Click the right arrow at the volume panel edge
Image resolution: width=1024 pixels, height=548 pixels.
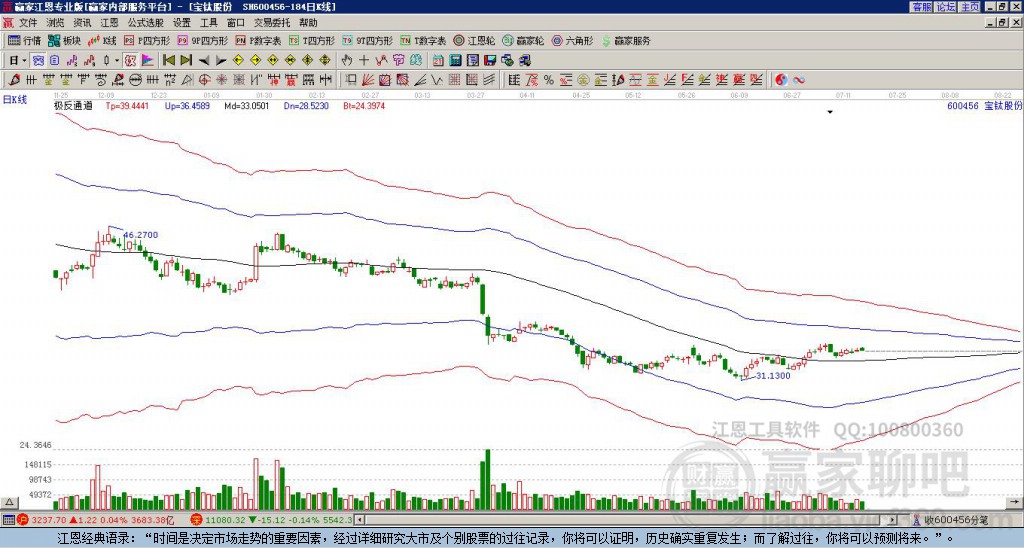point(1015,502)
